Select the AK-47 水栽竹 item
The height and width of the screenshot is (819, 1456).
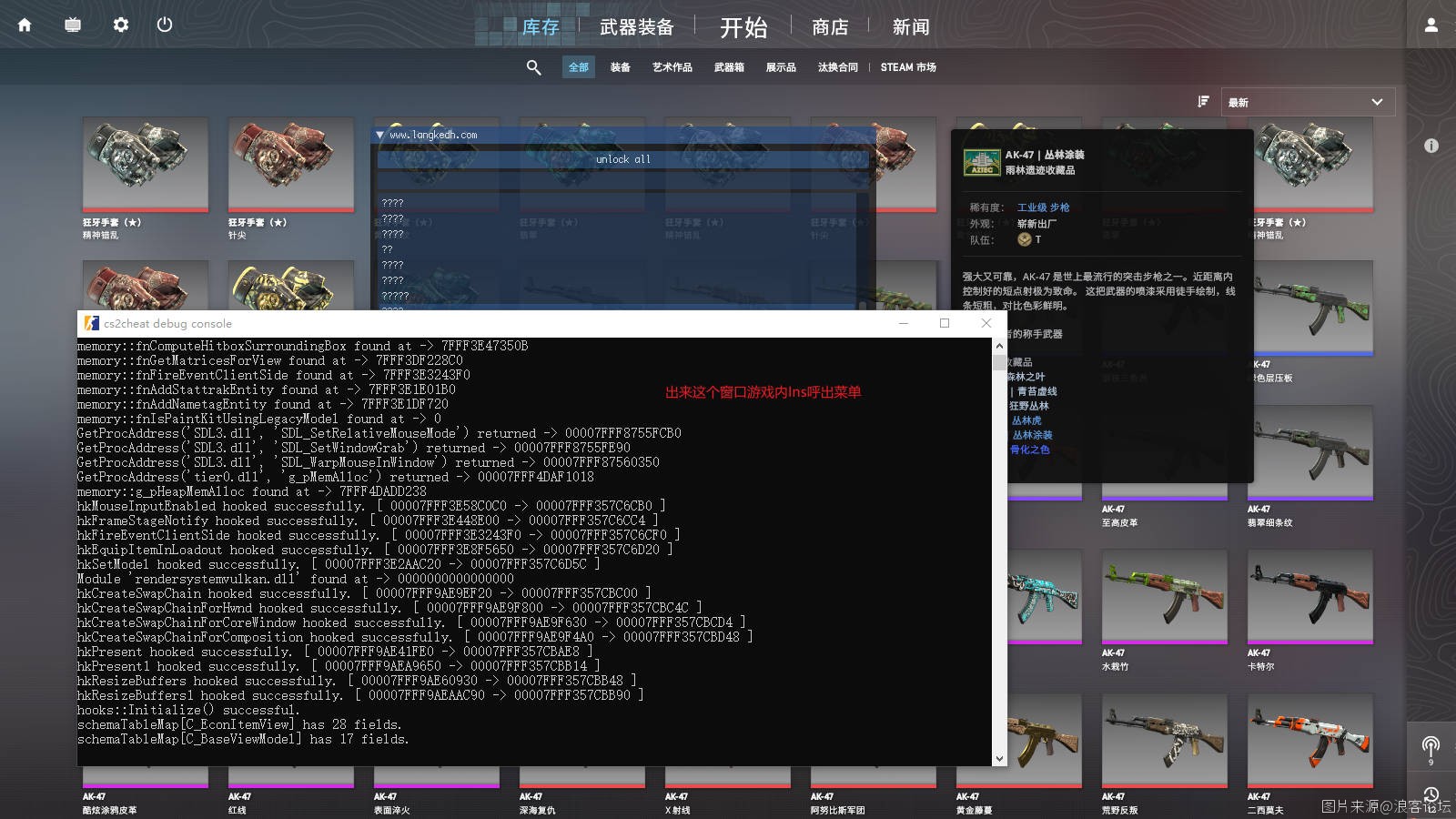[x=1165, y=611]
